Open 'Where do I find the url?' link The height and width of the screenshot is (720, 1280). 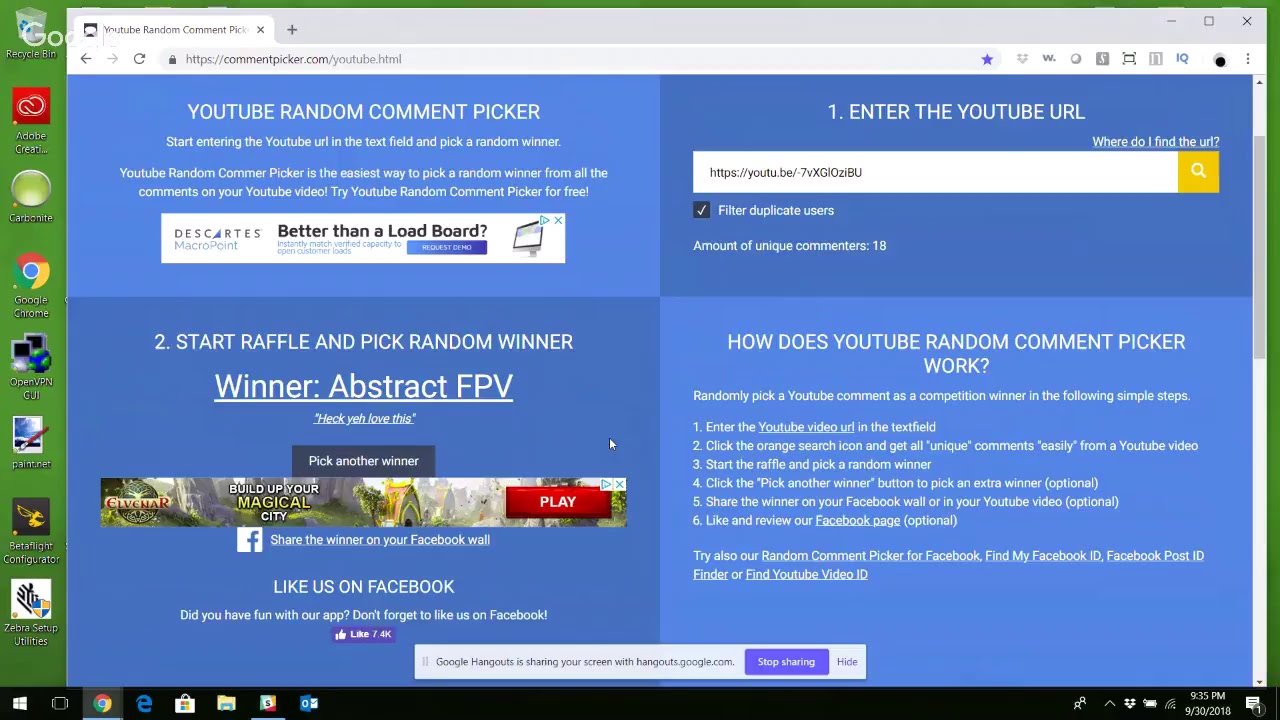(1155, 142)
